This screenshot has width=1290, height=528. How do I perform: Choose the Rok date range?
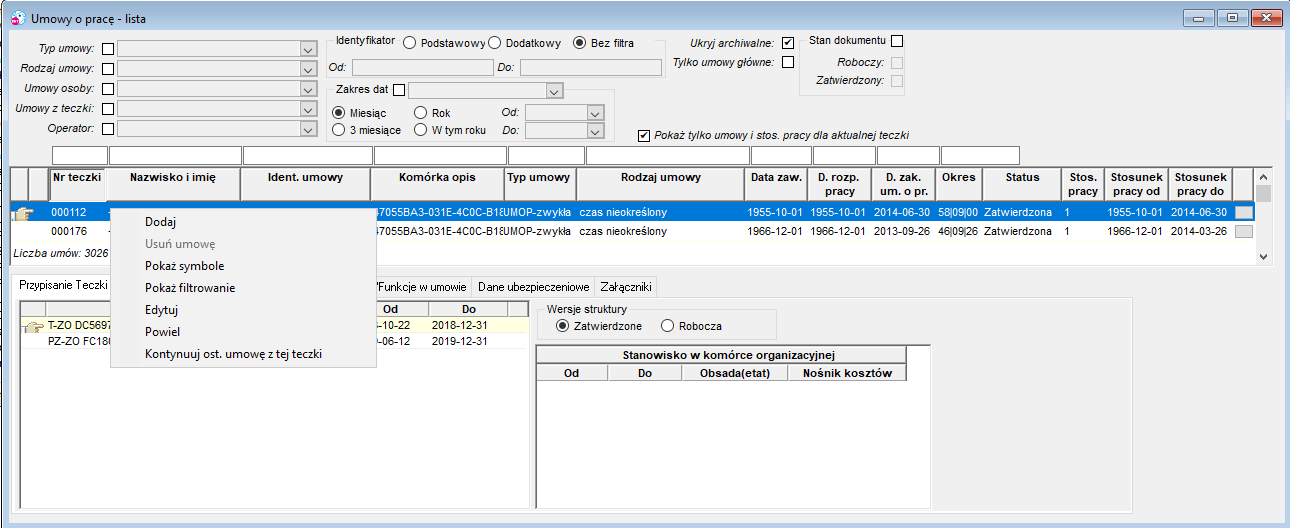click(421, 113)
